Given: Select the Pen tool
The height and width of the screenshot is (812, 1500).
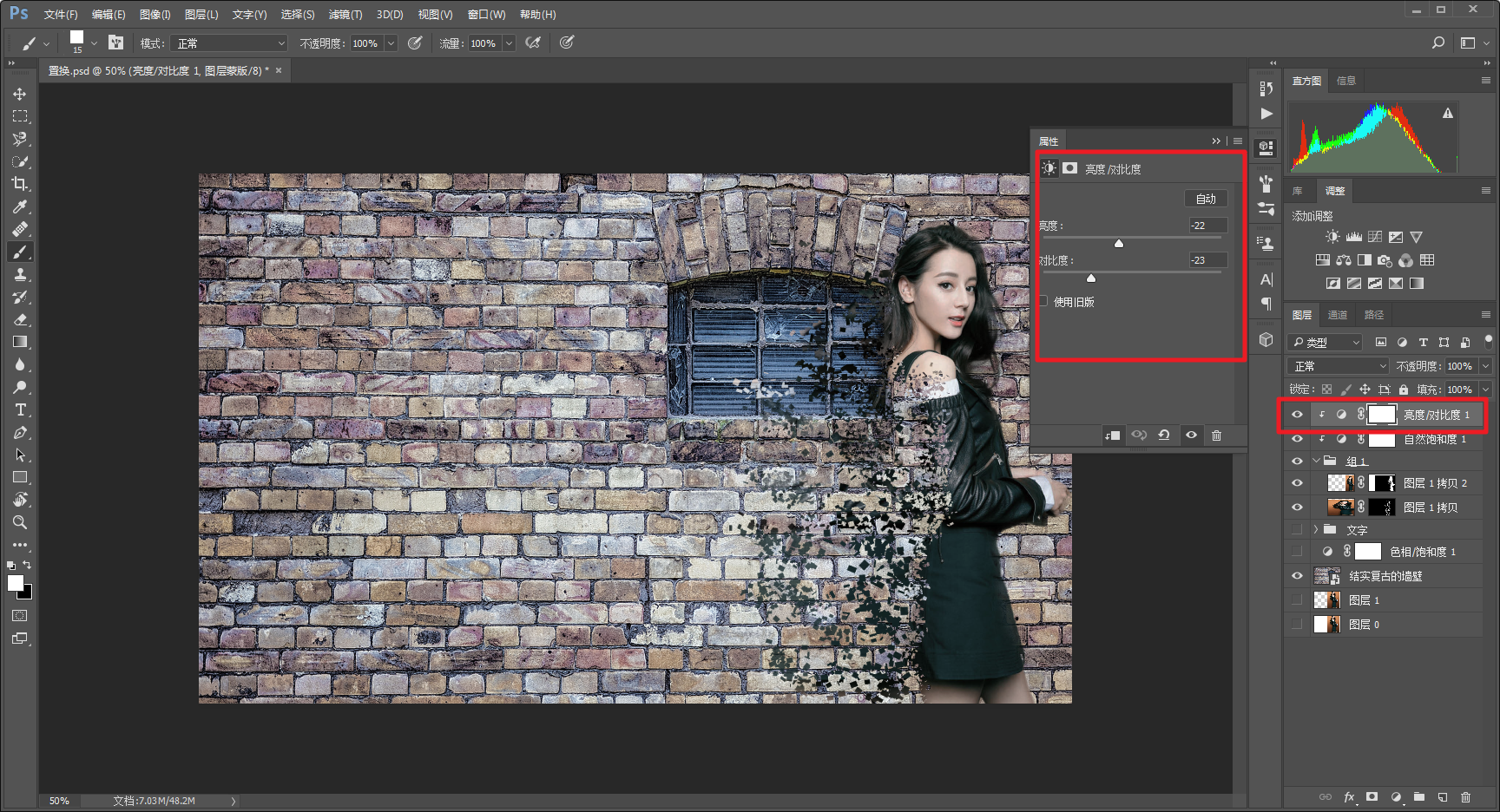Looking at the screenshot, I should tap(19, 432).
